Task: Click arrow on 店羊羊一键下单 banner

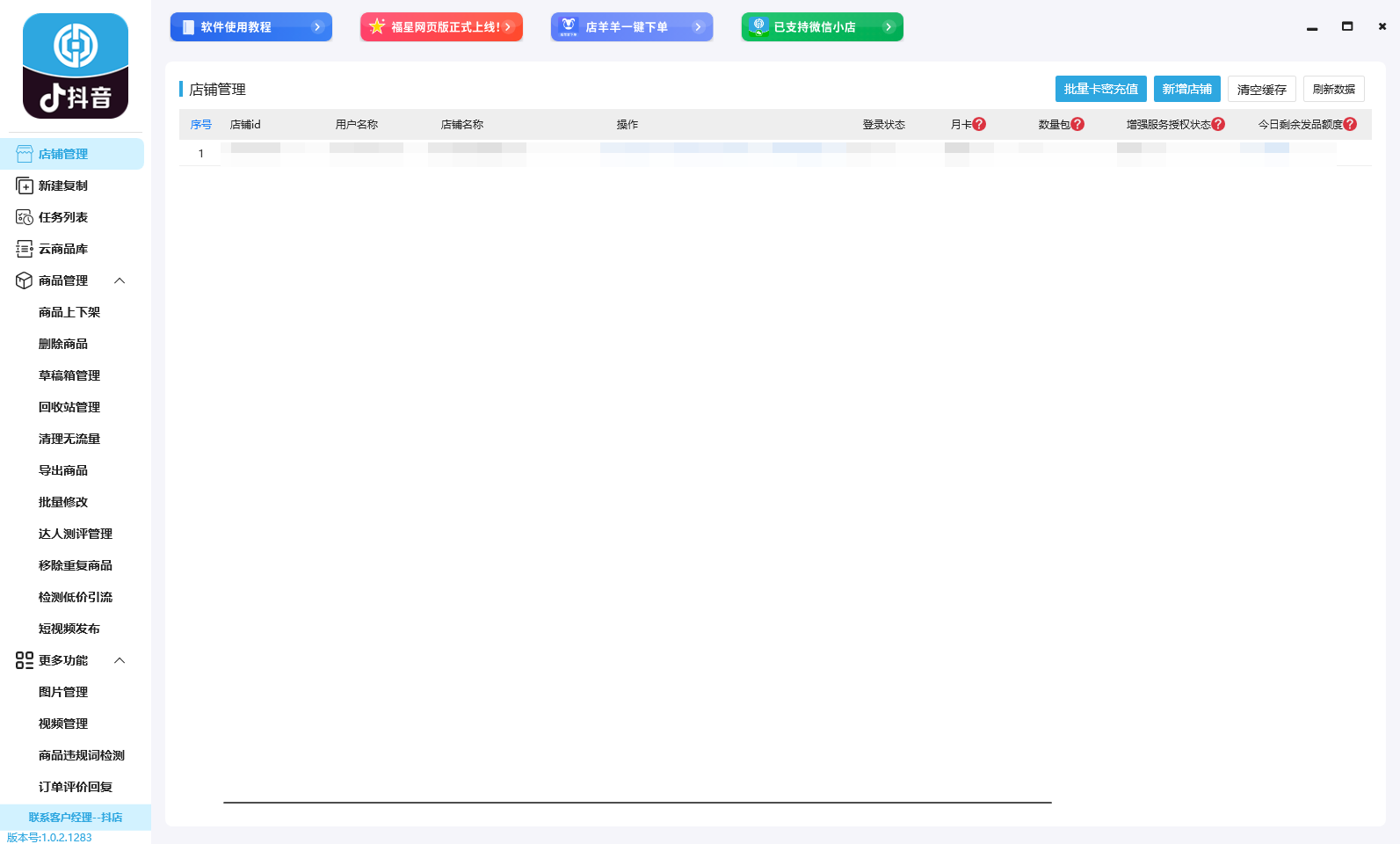Action: (698, 27)
